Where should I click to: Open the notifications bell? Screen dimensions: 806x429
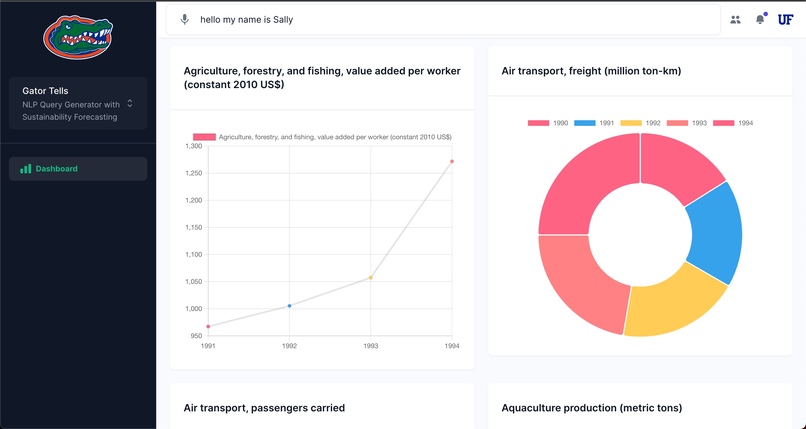click(760, 19)
